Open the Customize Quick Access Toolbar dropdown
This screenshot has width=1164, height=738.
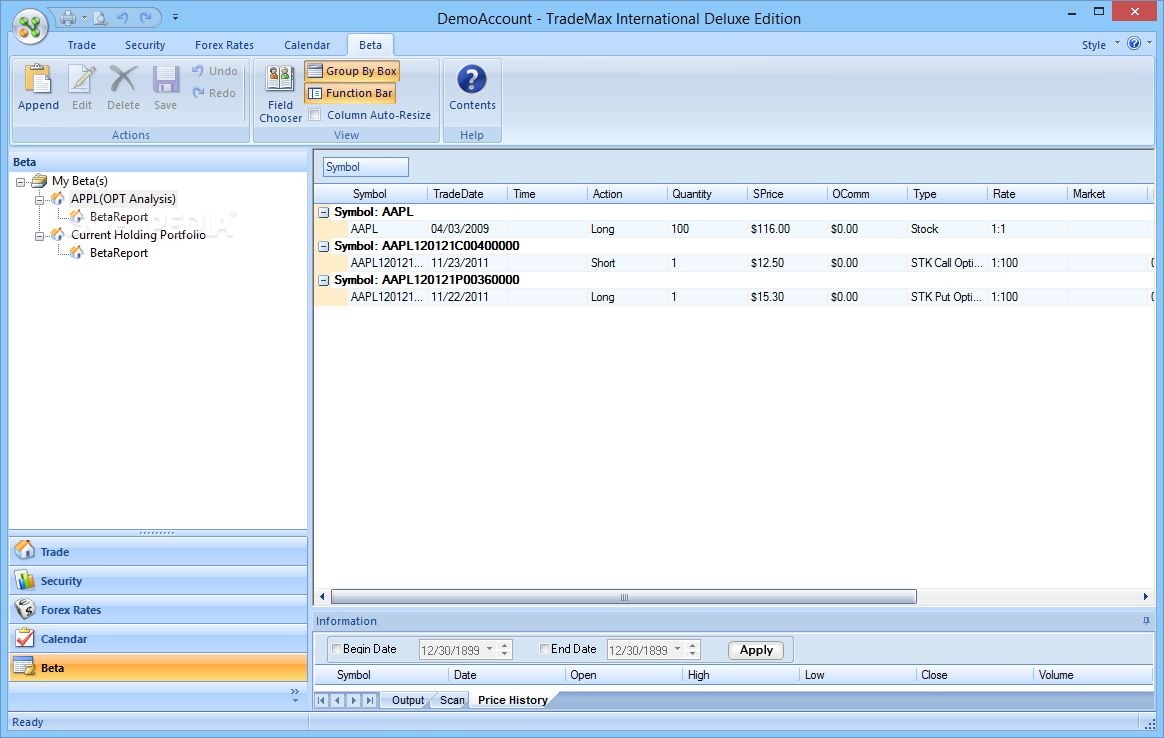click(175, 17)
